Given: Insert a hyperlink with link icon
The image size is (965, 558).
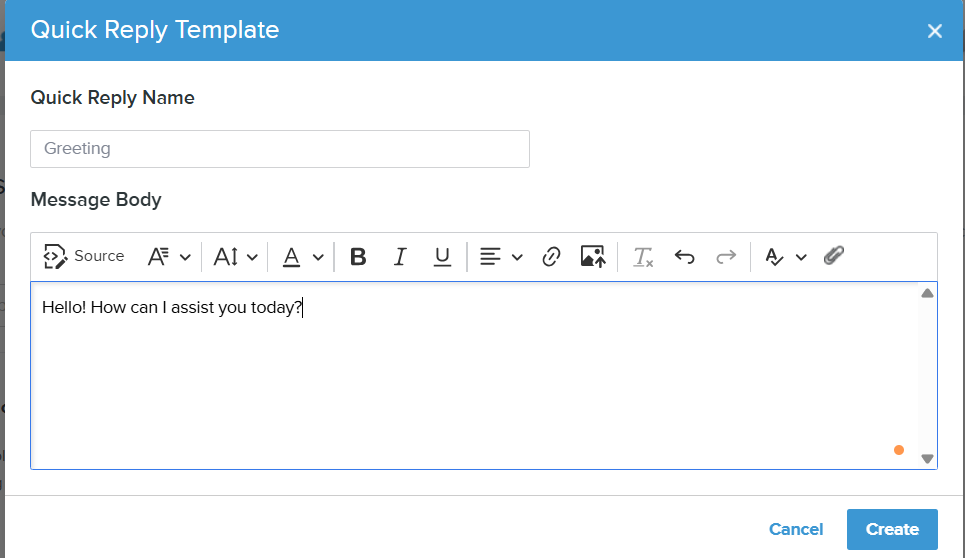Looking at the screenshot, I should point(551,257).
